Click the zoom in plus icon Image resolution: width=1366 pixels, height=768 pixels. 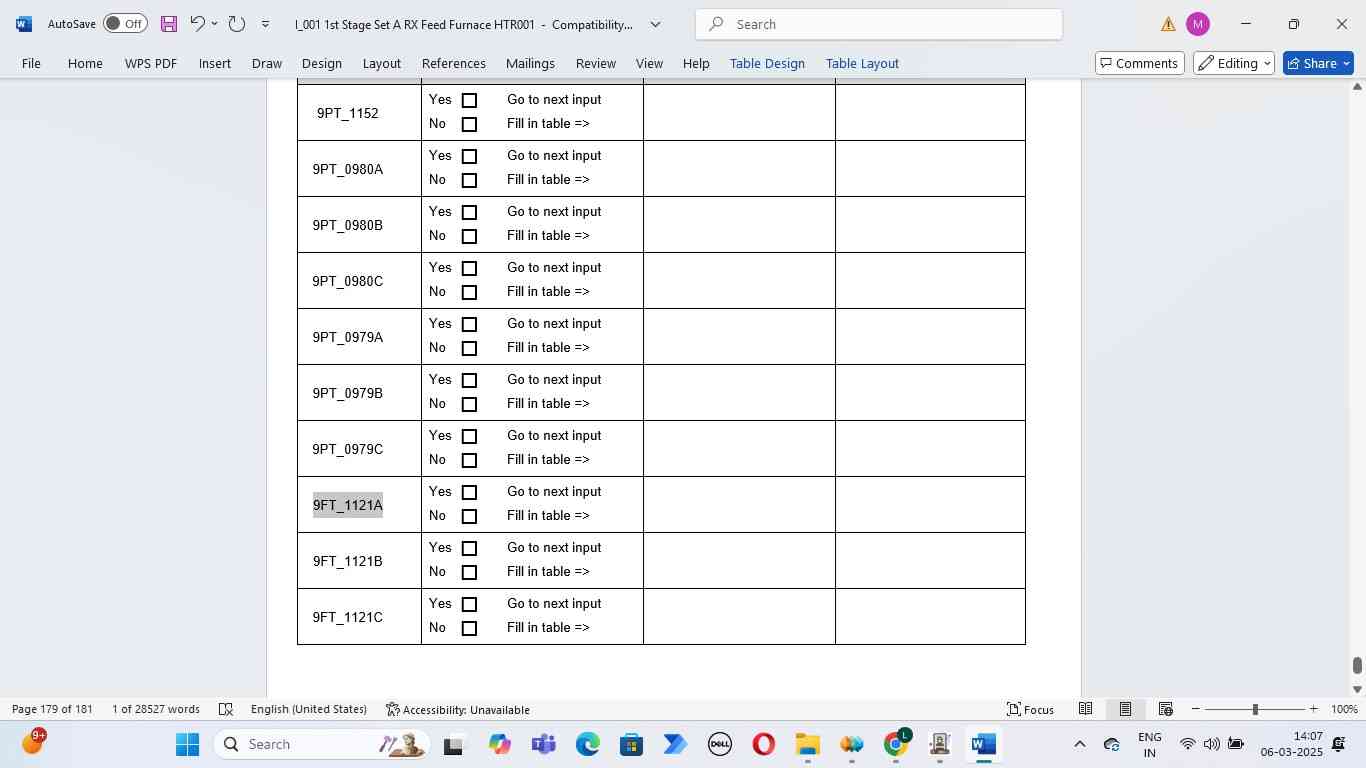[1313, 709]
